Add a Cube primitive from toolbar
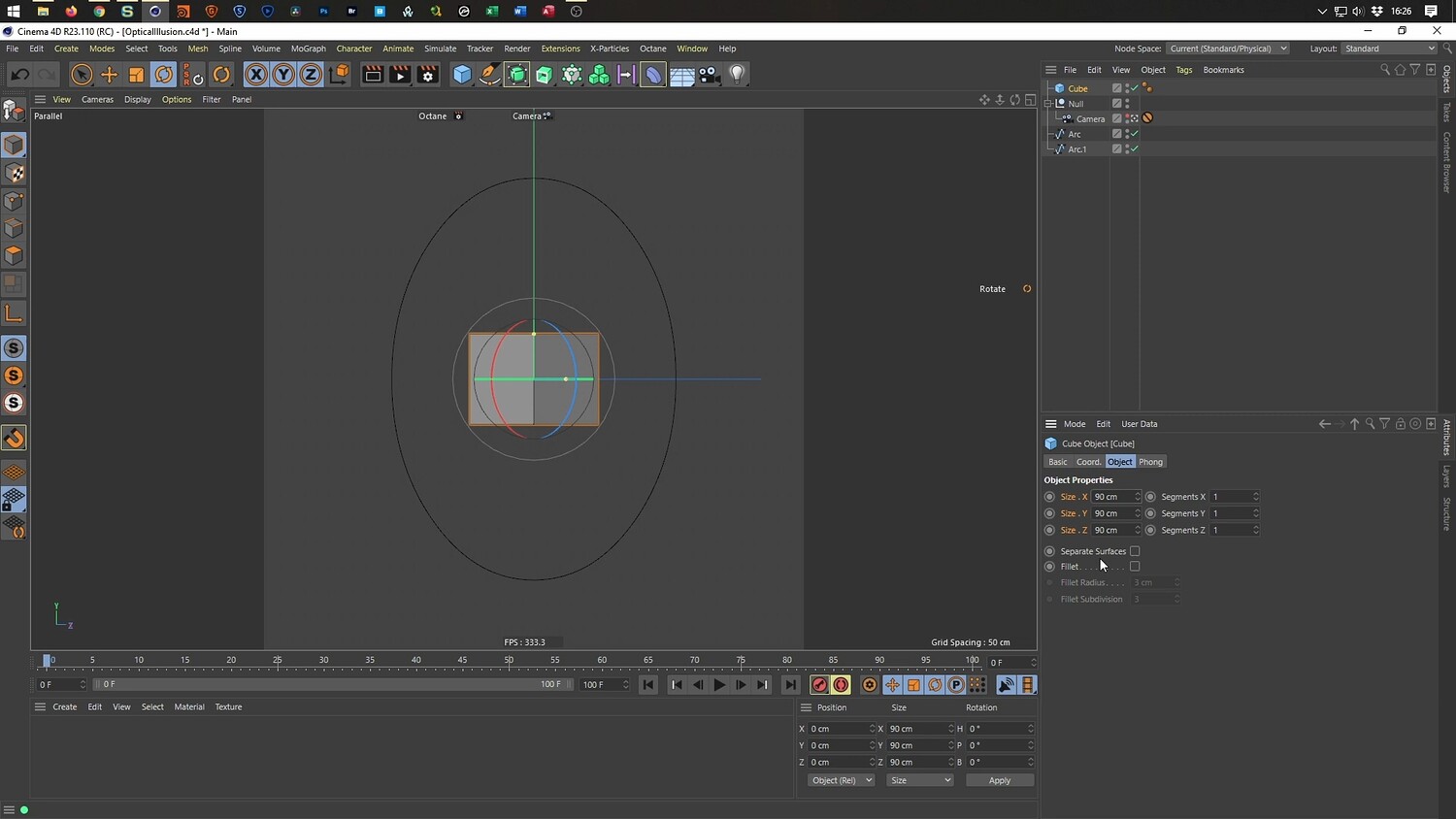 pos(462,75)
